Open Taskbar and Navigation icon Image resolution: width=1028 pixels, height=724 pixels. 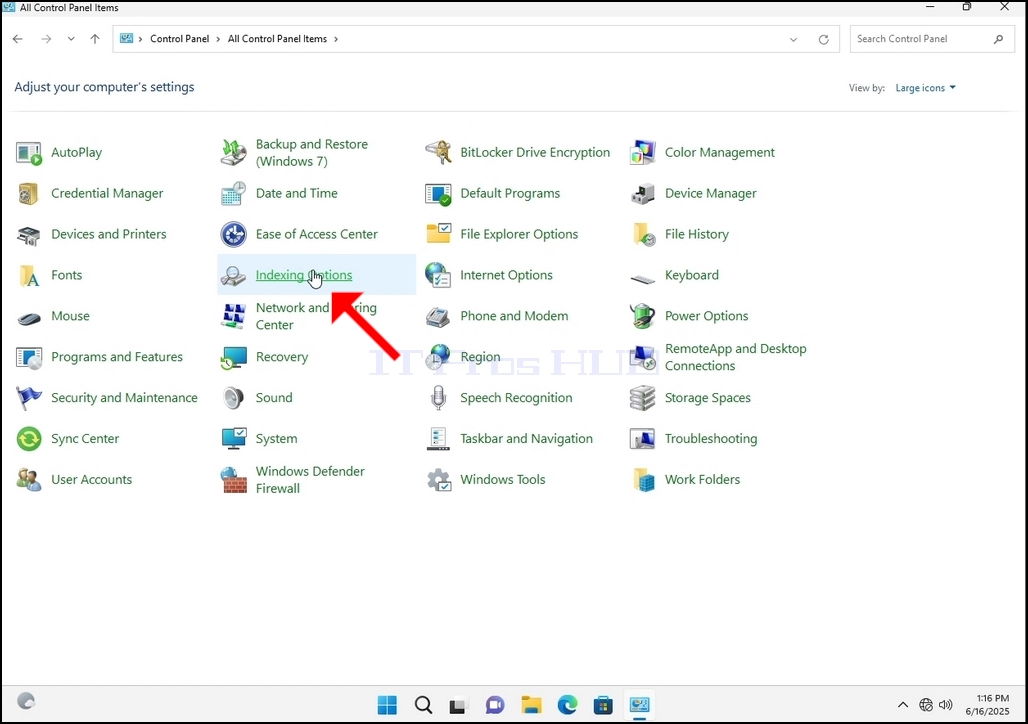click(x=438, y=439)
